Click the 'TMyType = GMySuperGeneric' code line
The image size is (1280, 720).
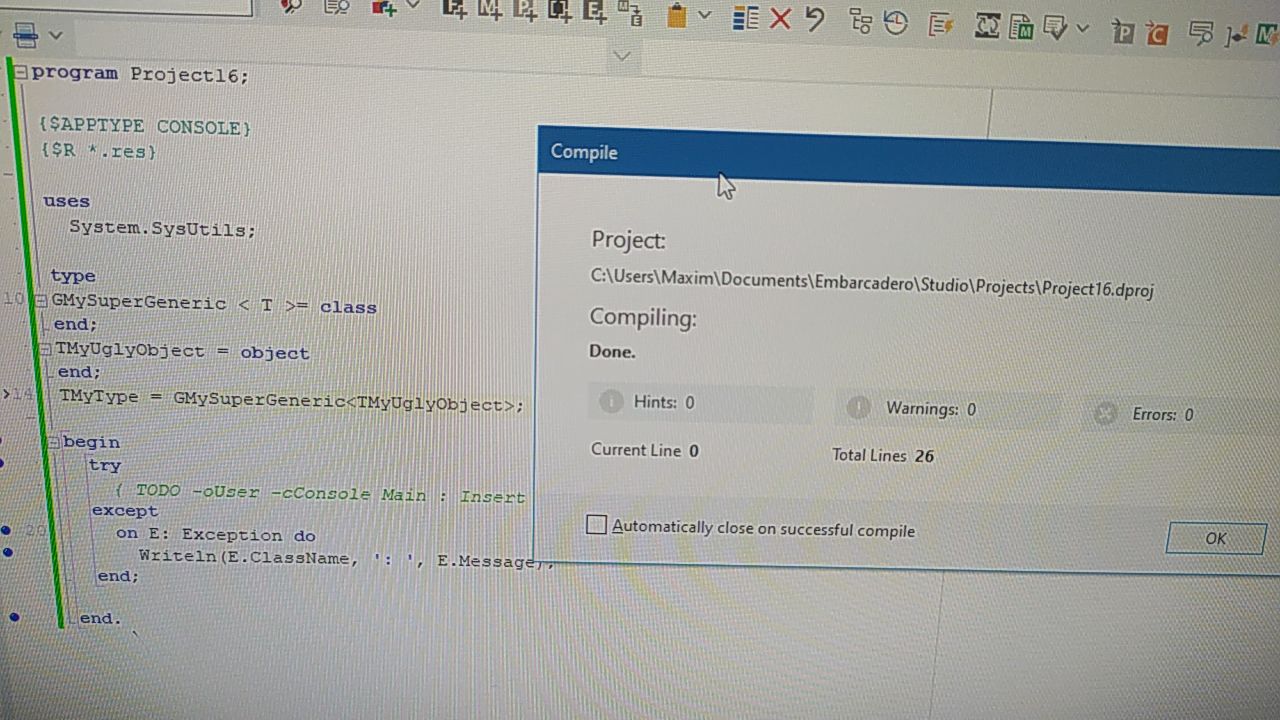pyautogui.click(x=291, y=401)
